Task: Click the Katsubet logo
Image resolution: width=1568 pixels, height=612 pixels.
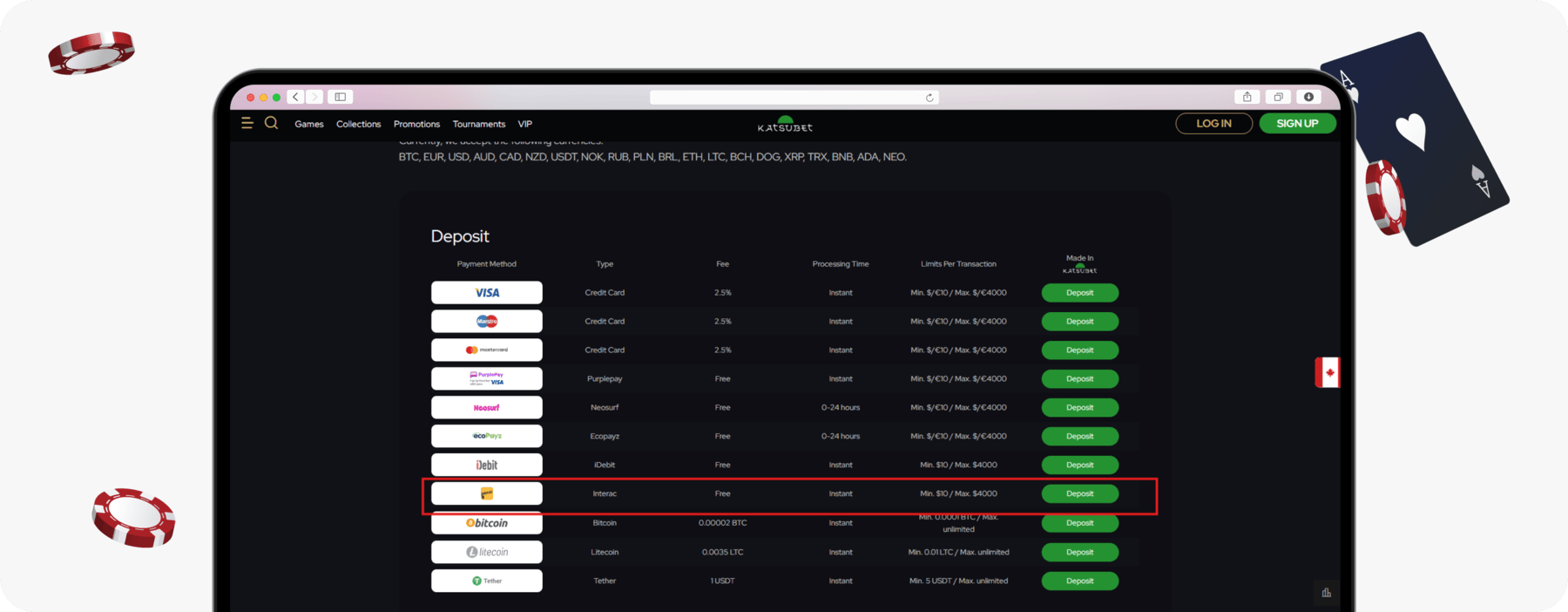Action: click(x=785, y=124)
